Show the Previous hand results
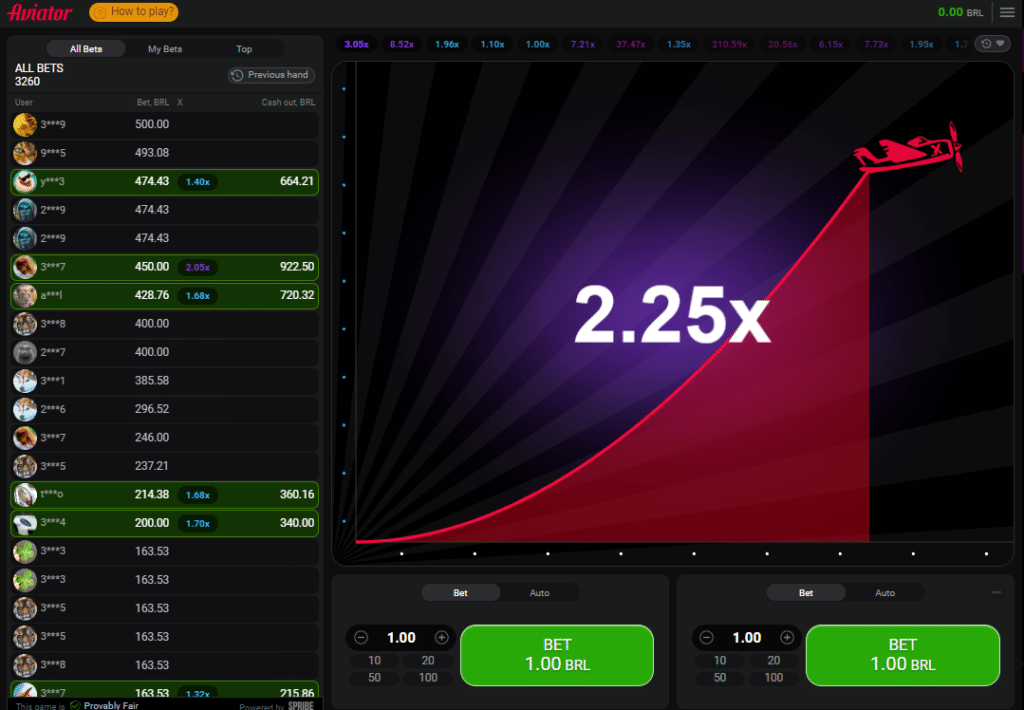Image resolution: width=1024 pixels, height=710 pixels. click(271, 75)
